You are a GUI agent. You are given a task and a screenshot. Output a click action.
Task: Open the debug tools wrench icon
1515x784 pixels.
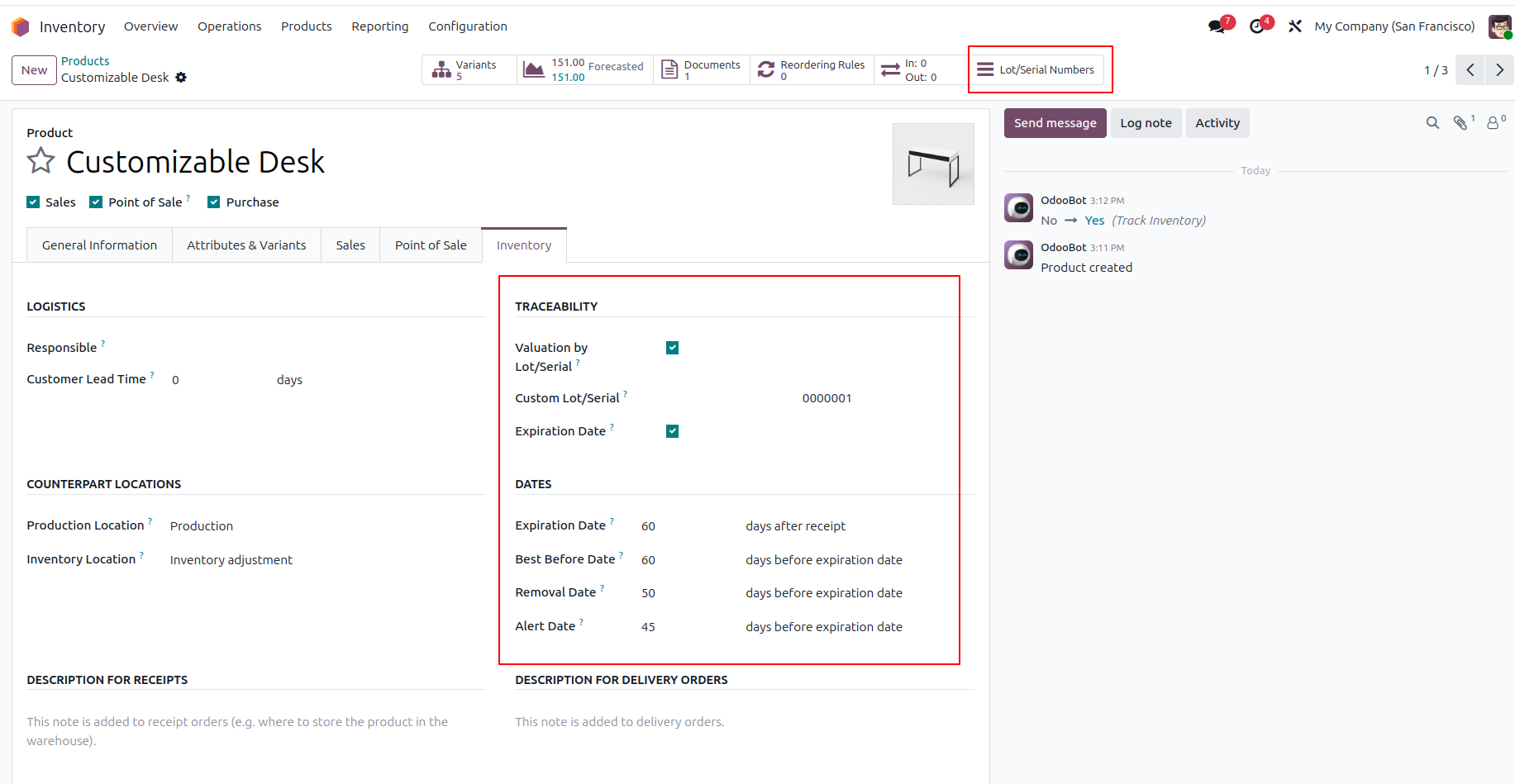tap(1295, 26)
